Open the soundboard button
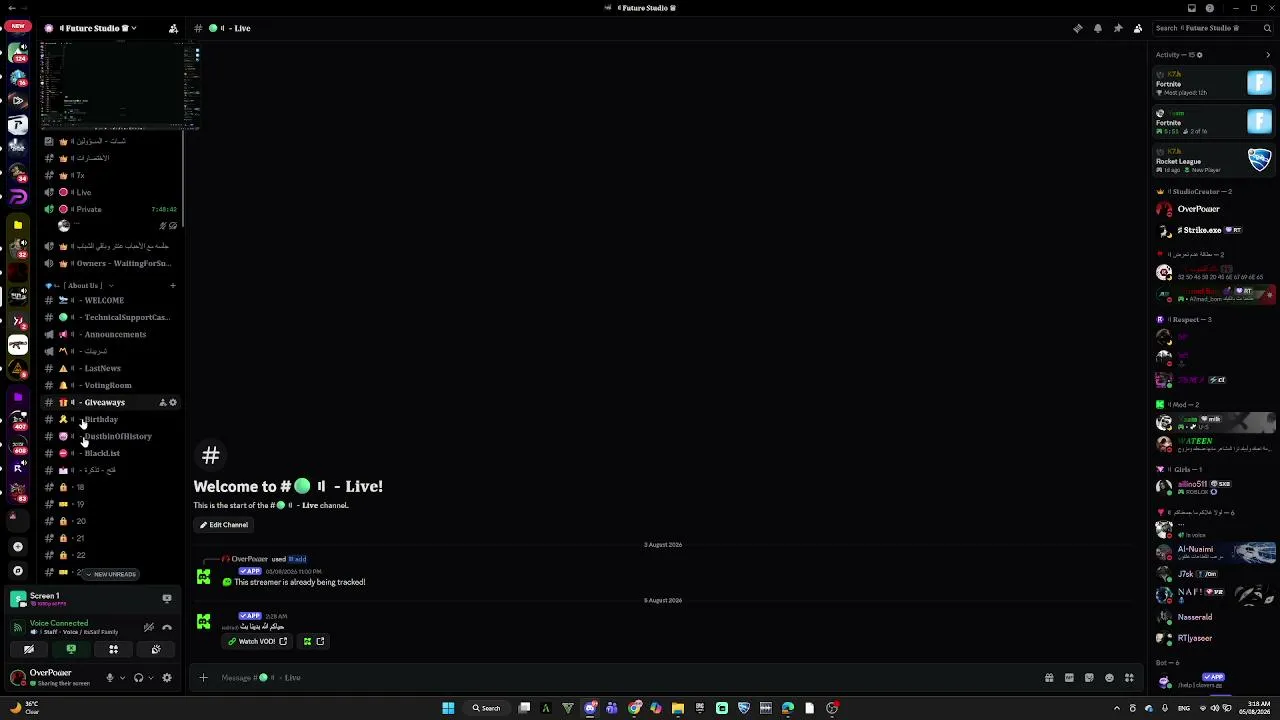This screenshot has height=720, width=1280. (x=156, y=650)
